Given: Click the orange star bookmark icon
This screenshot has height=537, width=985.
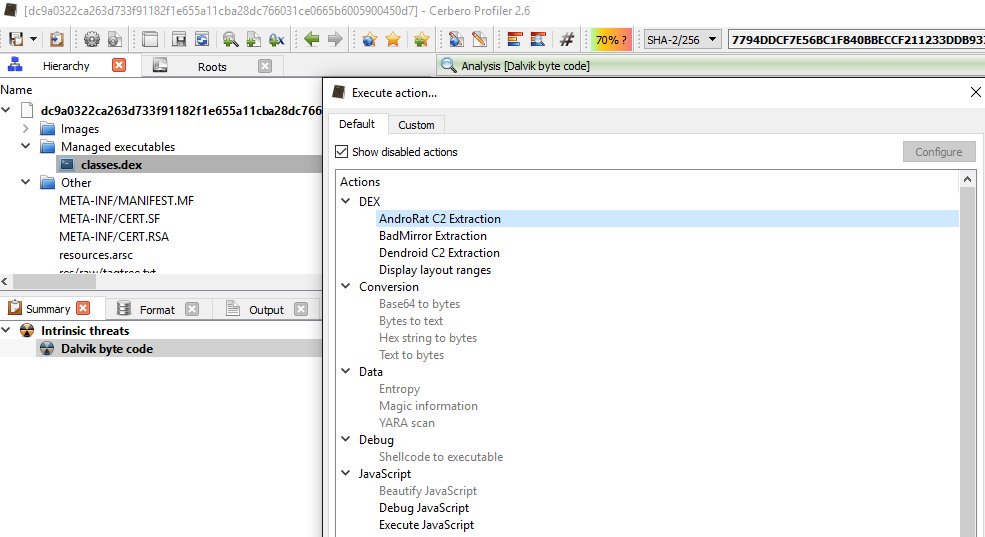Looking at the screenshot, I should tap(394, 40).
